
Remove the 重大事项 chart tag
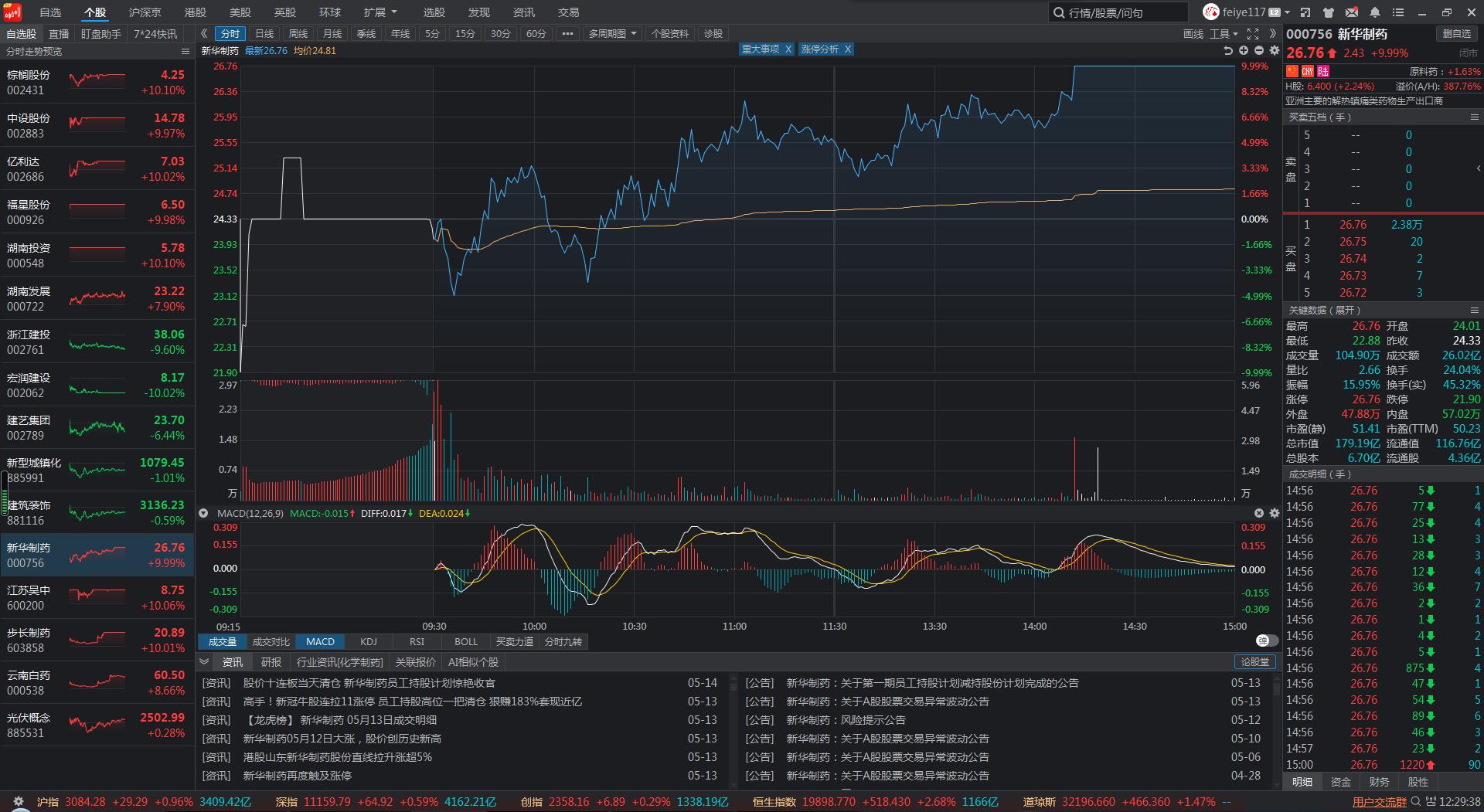[788, 49]
